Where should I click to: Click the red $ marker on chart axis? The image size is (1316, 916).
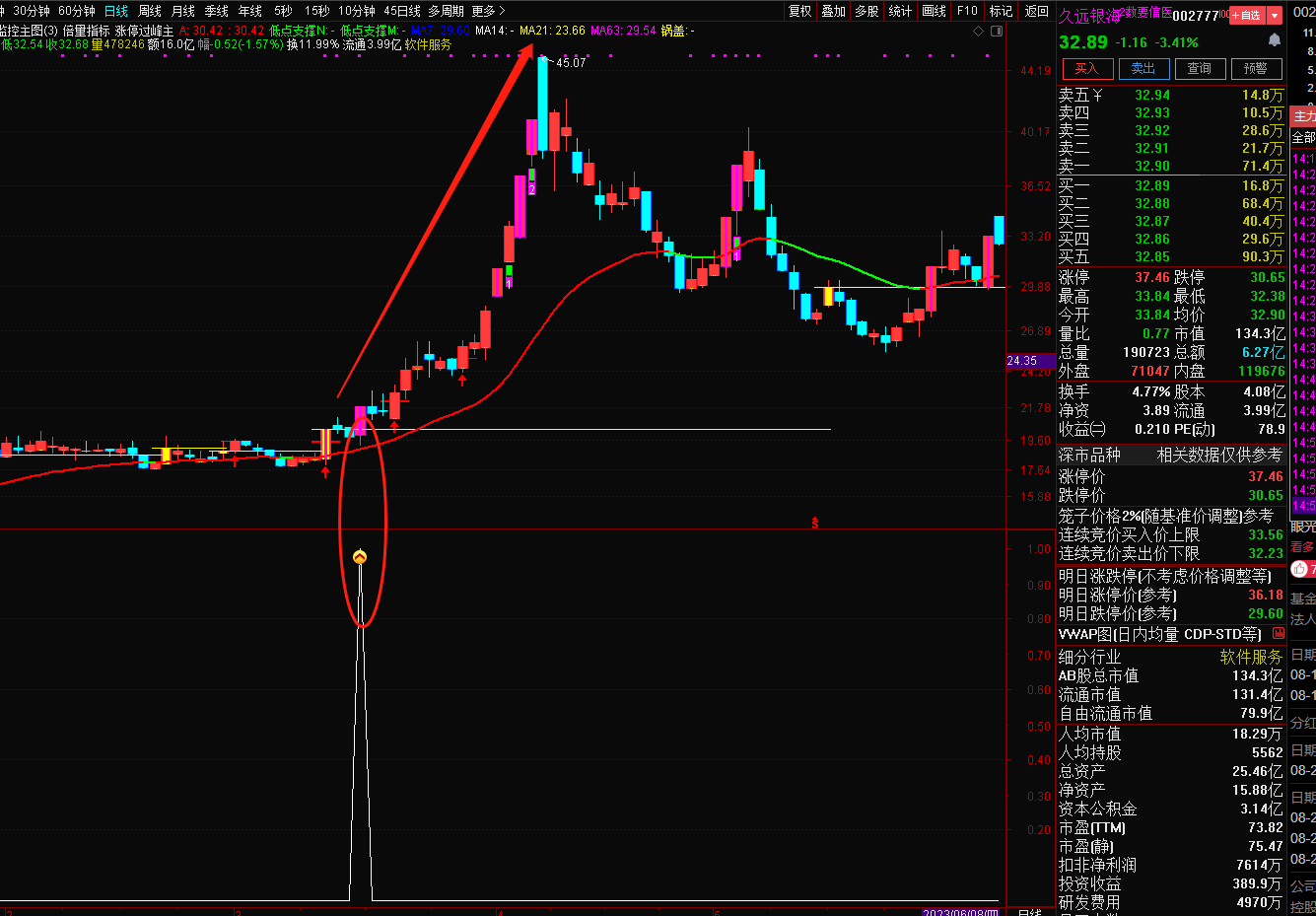click(814, 523)
